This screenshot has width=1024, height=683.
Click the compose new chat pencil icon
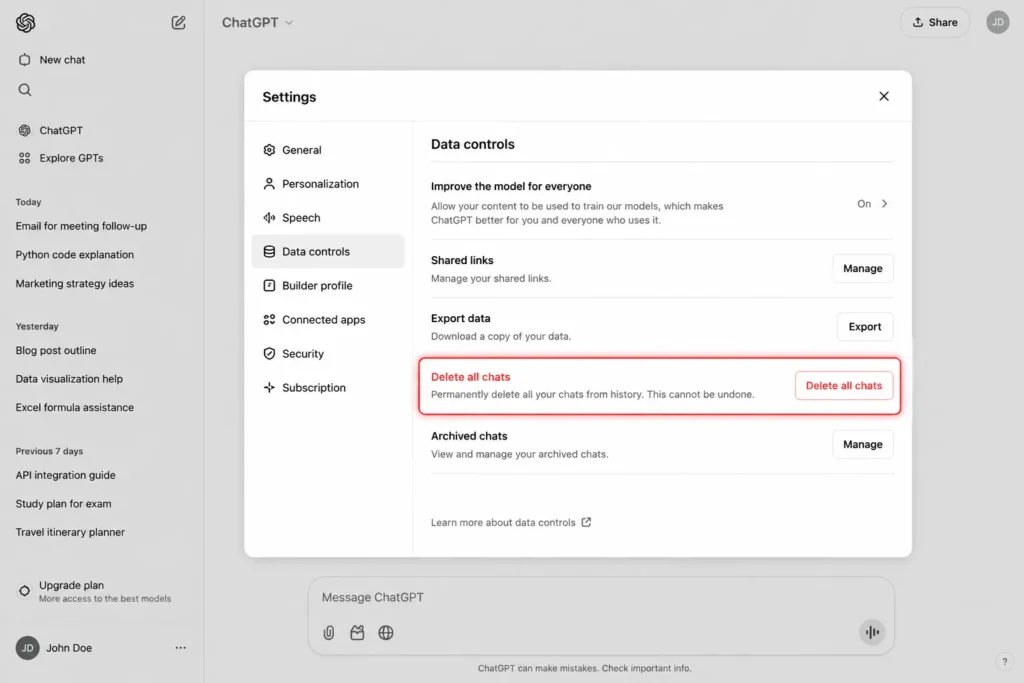pos(178,23)
